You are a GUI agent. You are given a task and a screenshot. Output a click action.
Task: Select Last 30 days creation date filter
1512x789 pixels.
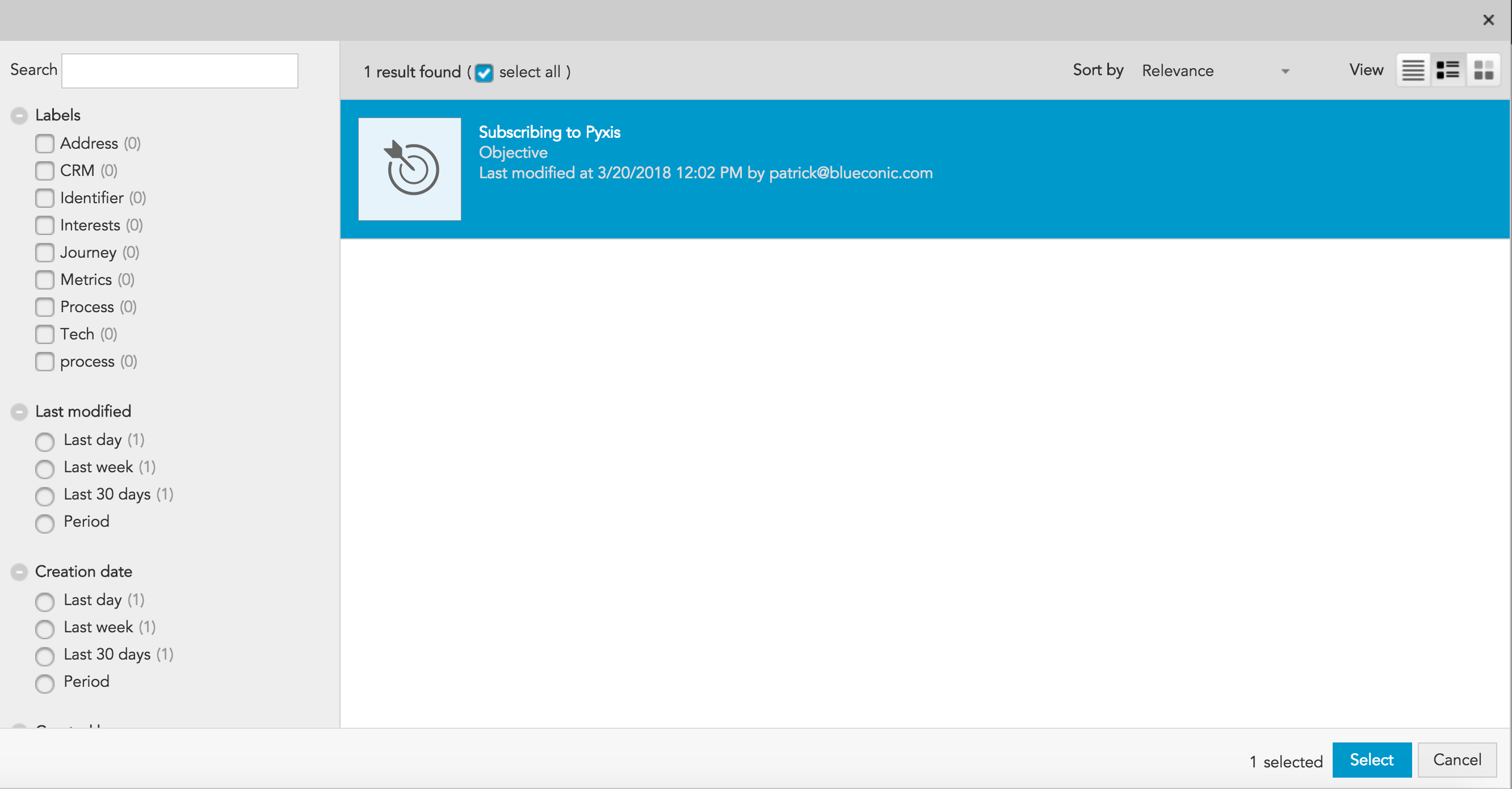coord(45,655)
